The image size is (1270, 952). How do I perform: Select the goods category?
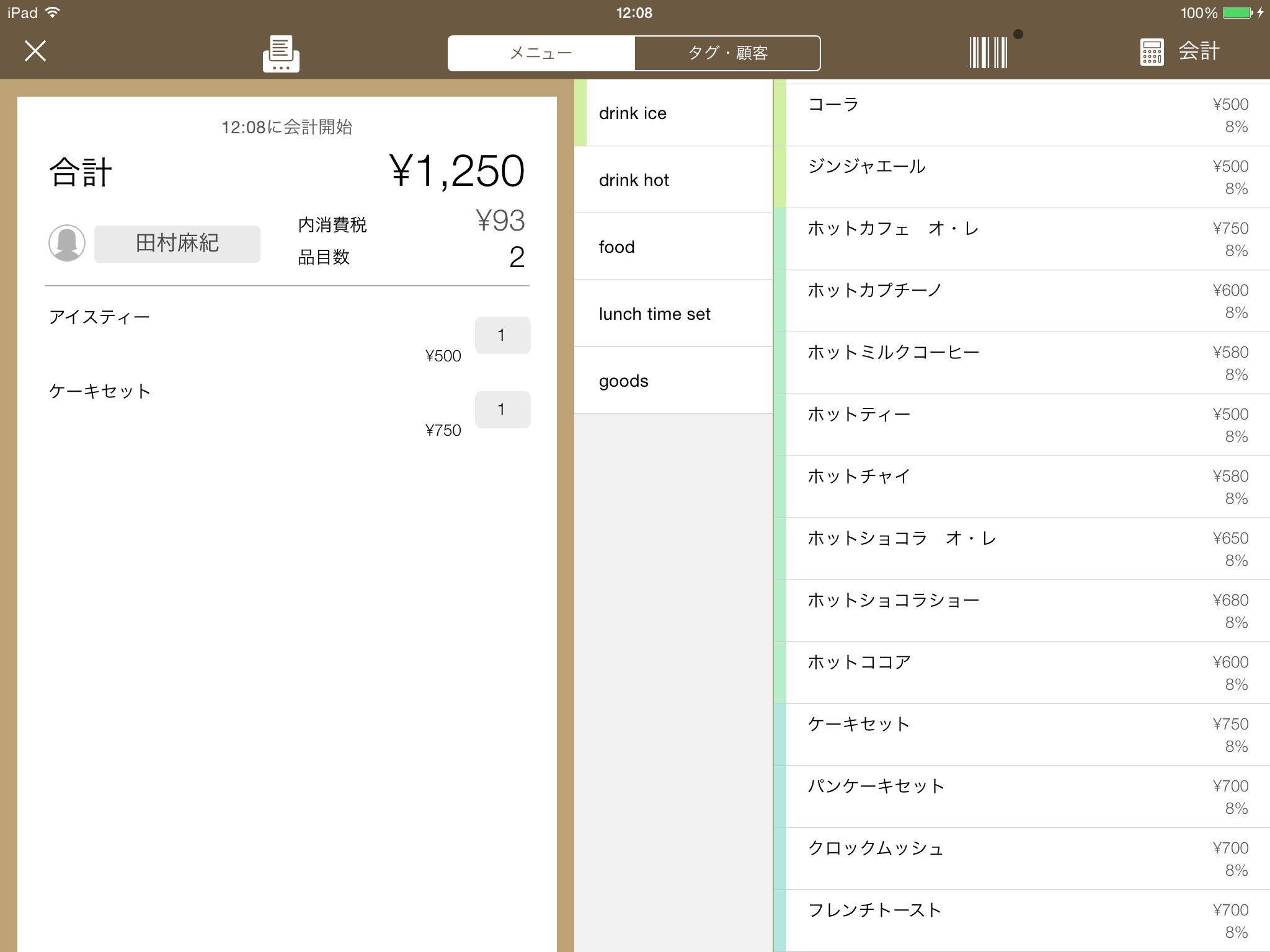[x=673, y=381]
